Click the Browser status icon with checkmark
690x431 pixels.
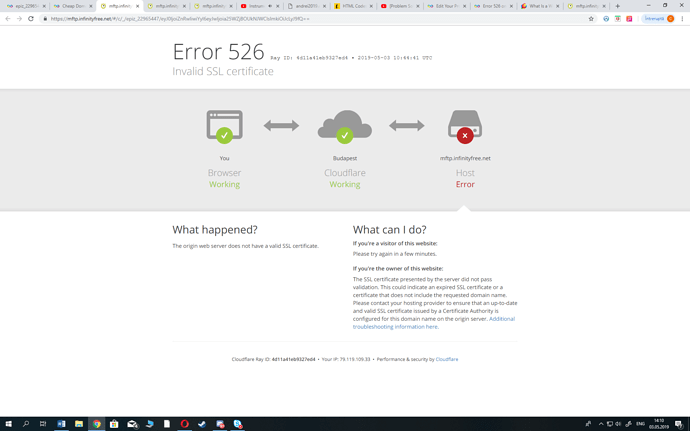pos(224,127)
